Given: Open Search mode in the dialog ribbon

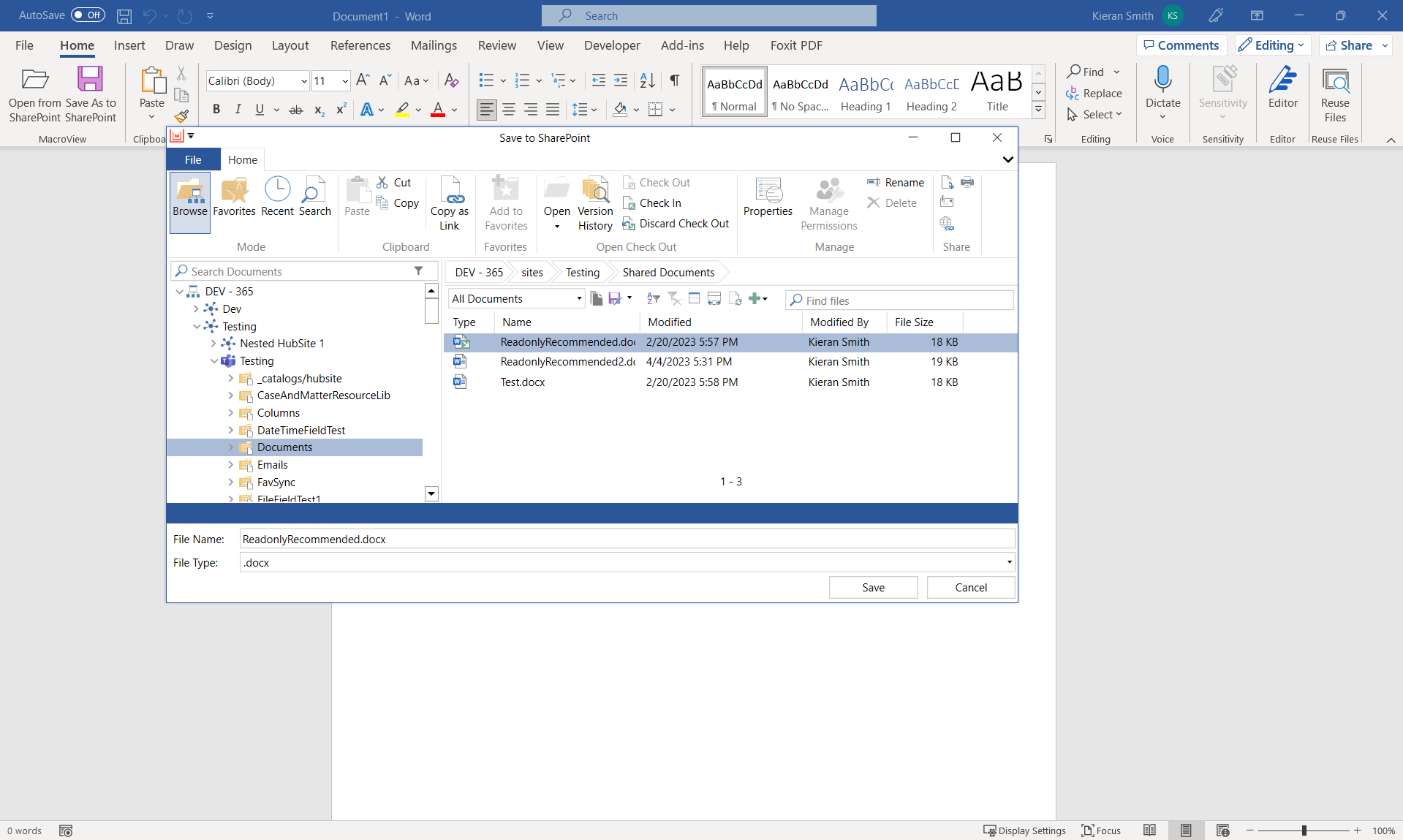Looking at the screenshot, I should 314,198.
